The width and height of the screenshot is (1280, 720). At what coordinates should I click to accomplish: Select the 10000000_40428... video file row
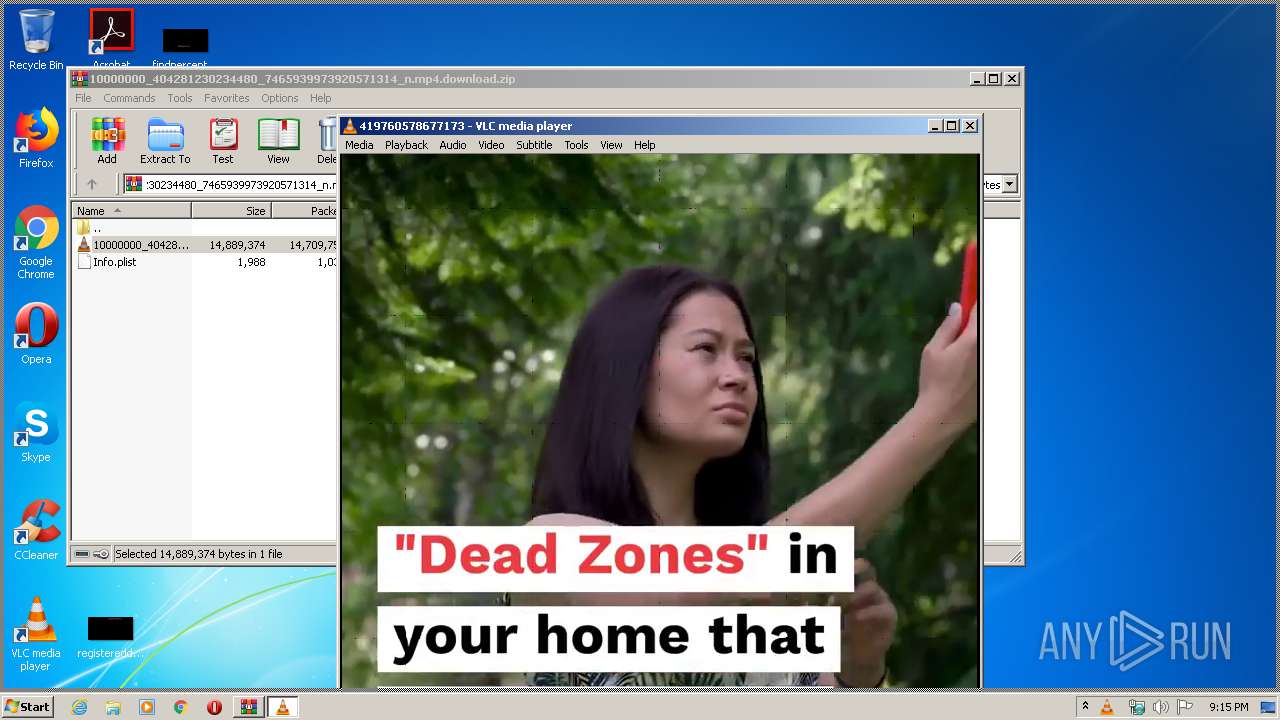[x=204, y=245]
